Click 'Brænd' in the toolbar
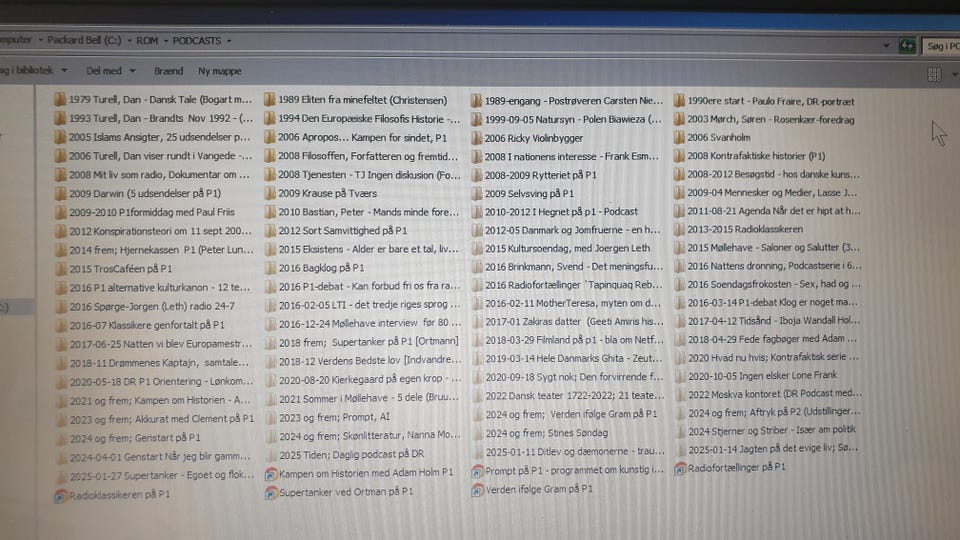 pos(168,71)
